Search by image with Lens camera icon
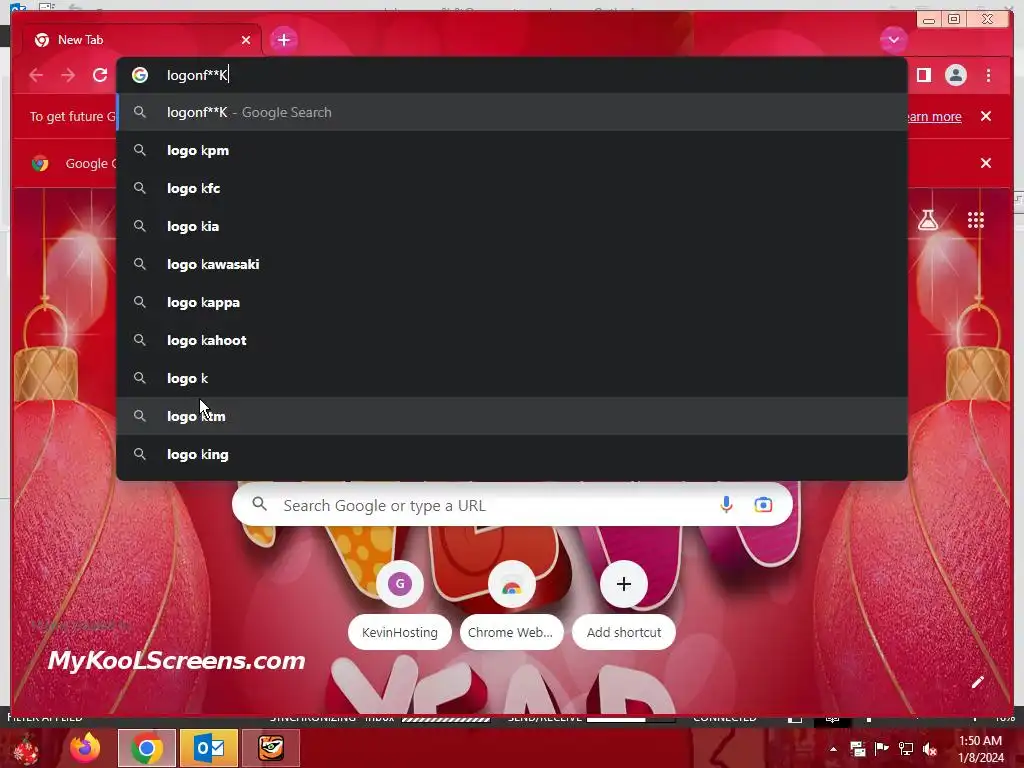This screenshot has width=1024, height=768. pyautogui.click(x=763, y=505)
